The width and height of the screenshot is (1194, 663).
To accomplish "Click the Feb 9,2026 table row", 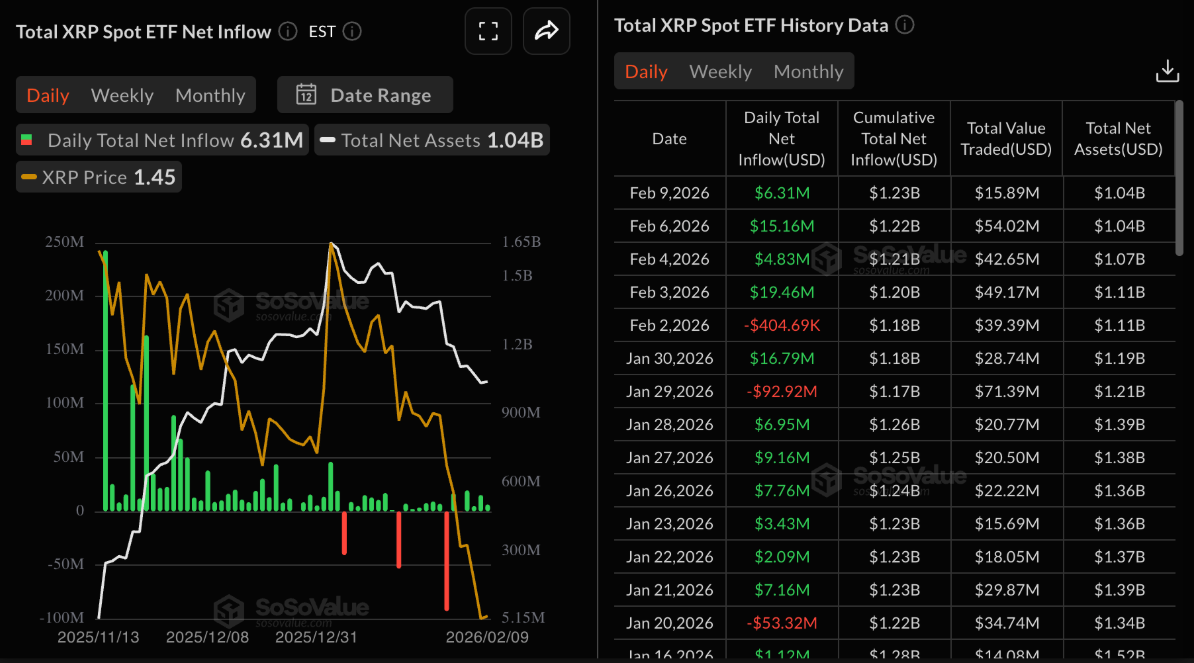I will tap(894, 193).
